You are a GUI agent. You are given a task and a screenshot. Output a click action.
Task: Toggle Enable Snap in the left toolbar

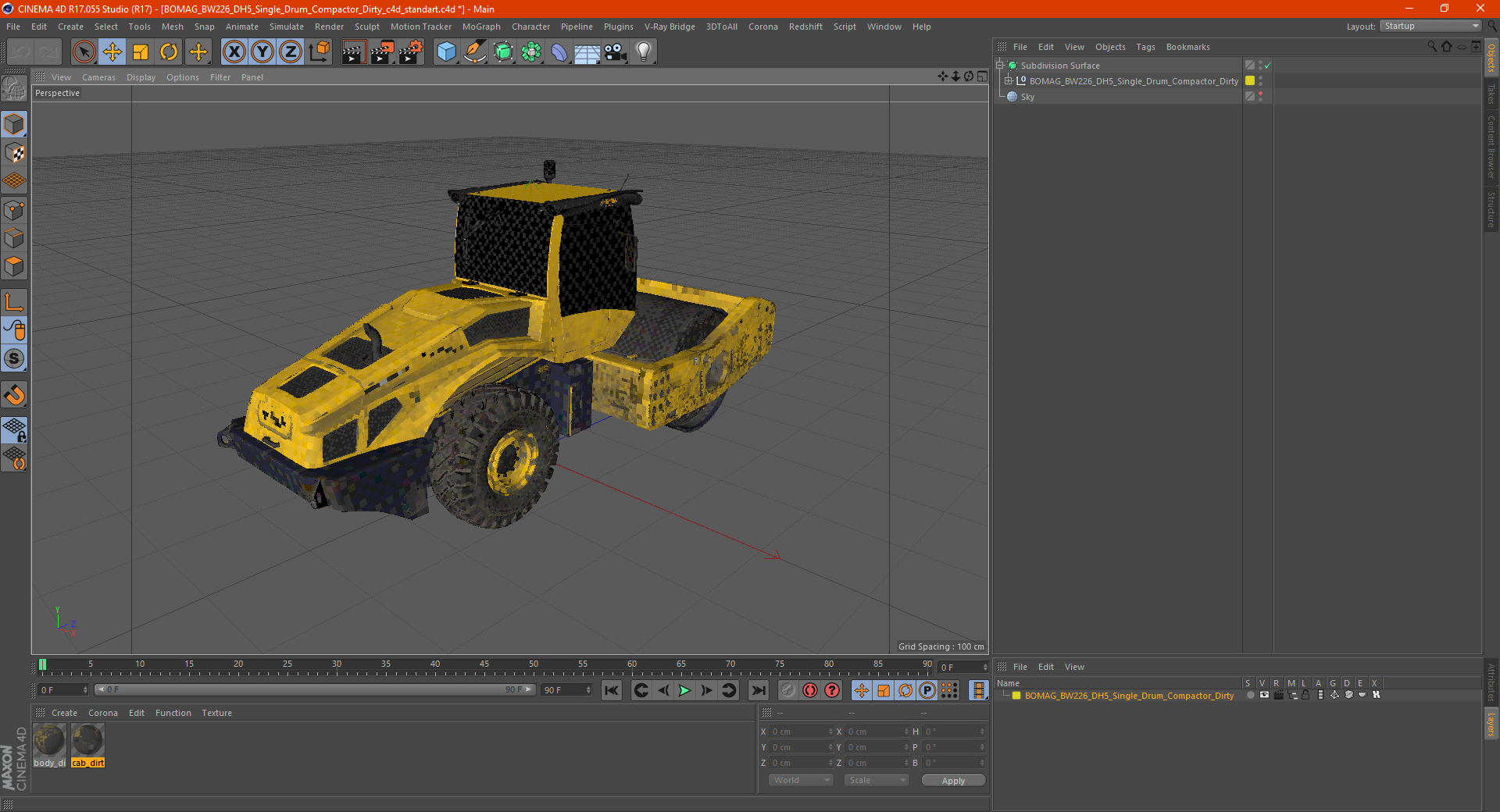click(x=14, y=394)
